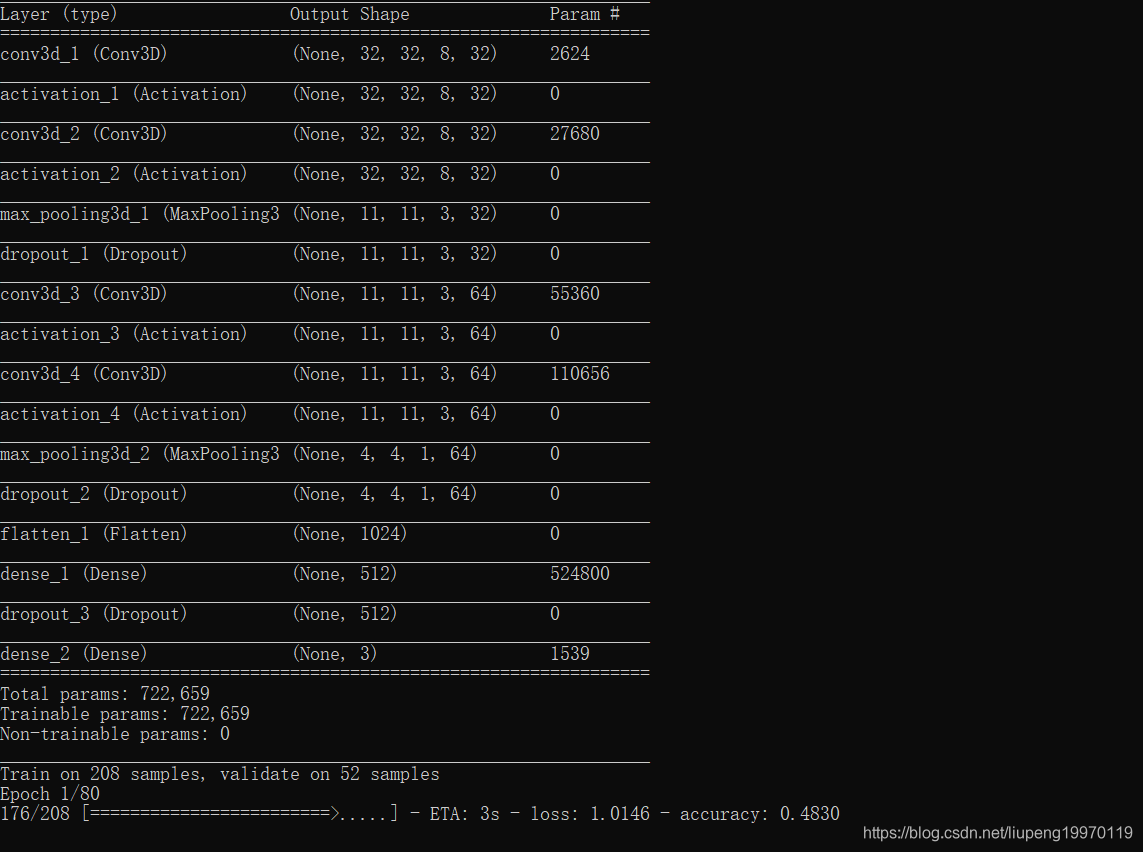Click the 'Output Shape' column header
Image resolution: width=1143 pixels, height=852 pixels.
349,14
